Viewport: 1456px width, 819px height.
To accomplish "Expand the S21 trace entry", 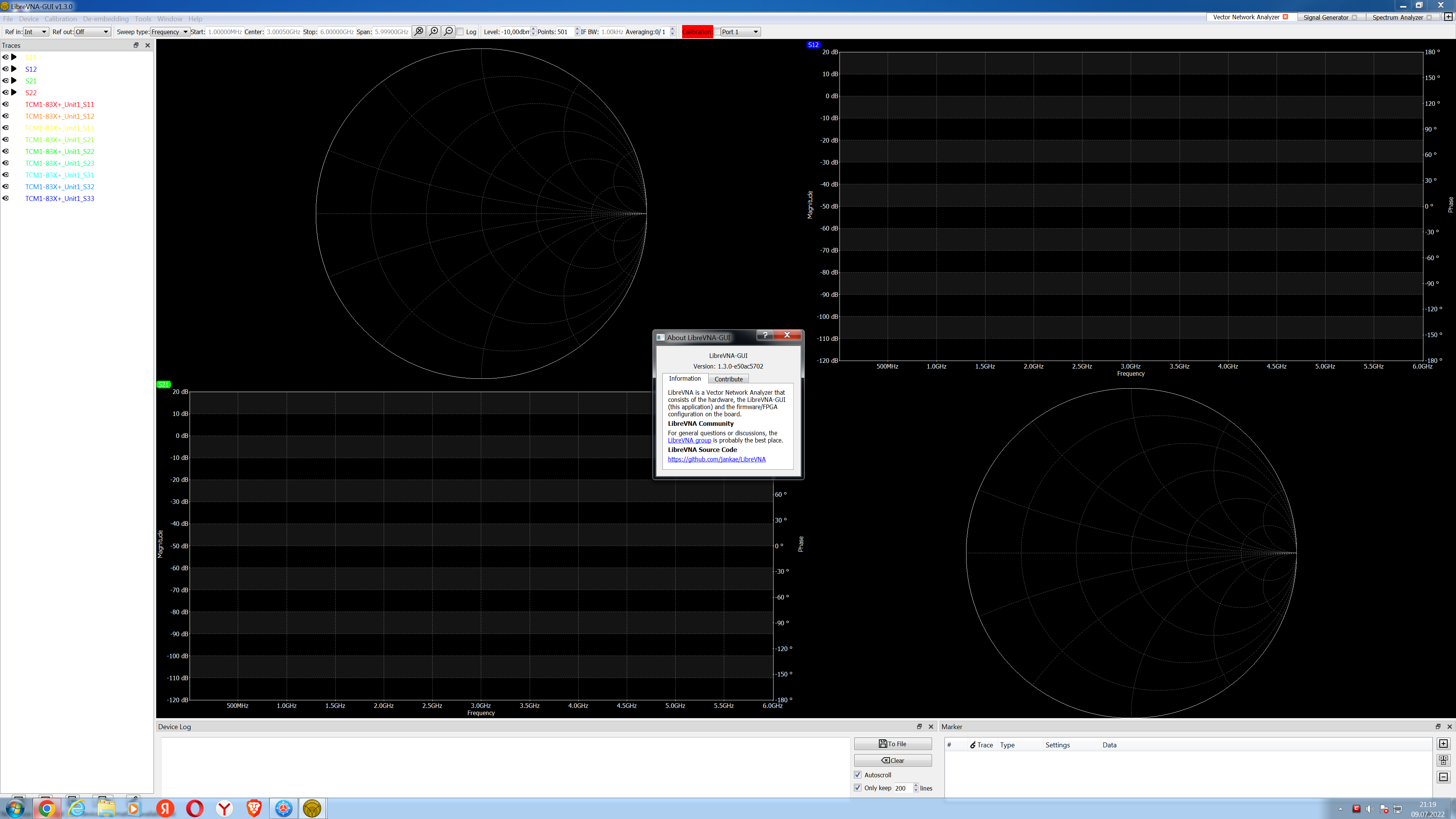I will (x=14, y=80).
